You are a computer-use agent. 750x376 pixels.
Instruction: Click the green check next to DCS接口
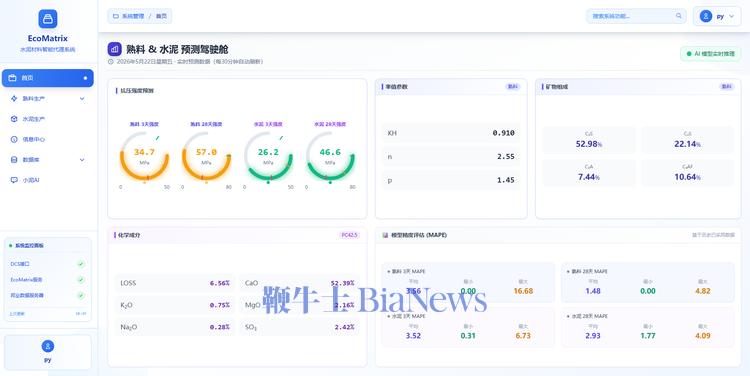[x=81, y=264]
